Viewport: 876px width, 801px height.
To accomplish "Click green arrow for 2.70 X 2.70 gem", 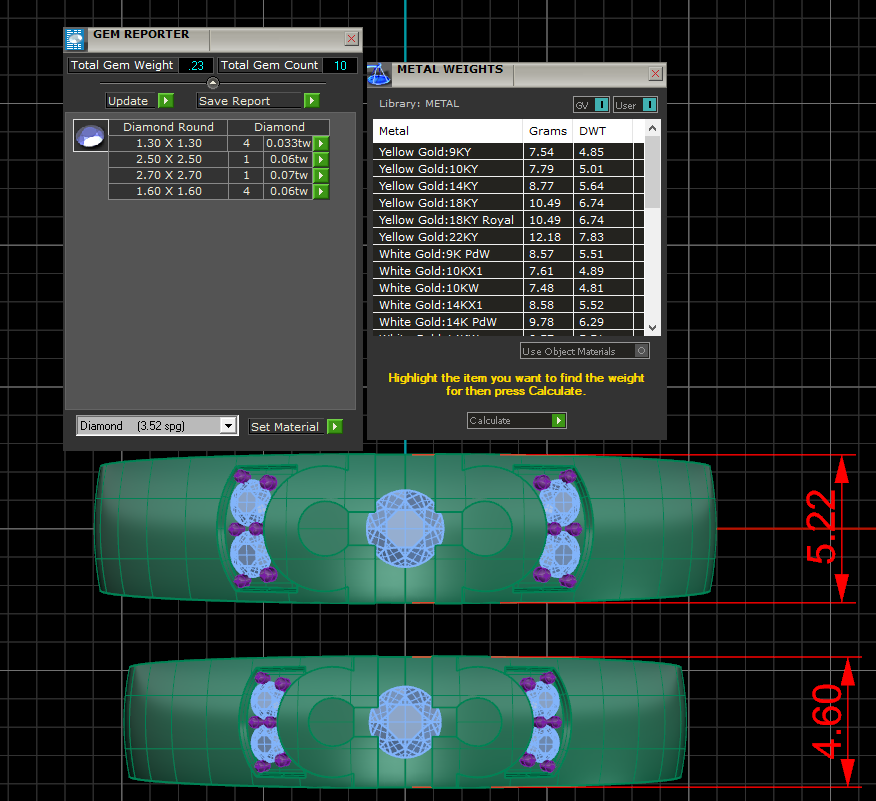I will (x=321, y=175).
